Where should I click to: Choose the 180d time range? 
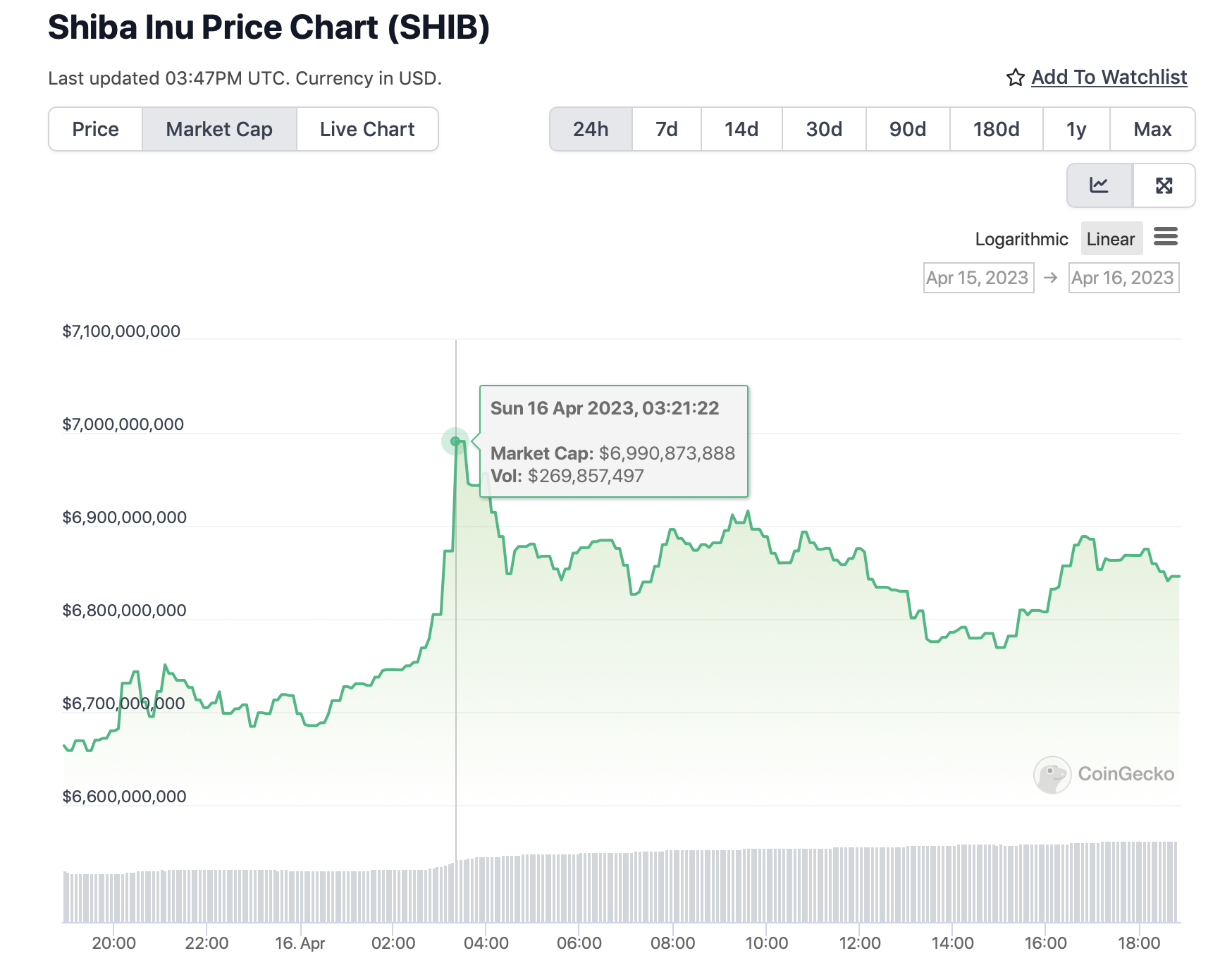(x=995, y=129)
